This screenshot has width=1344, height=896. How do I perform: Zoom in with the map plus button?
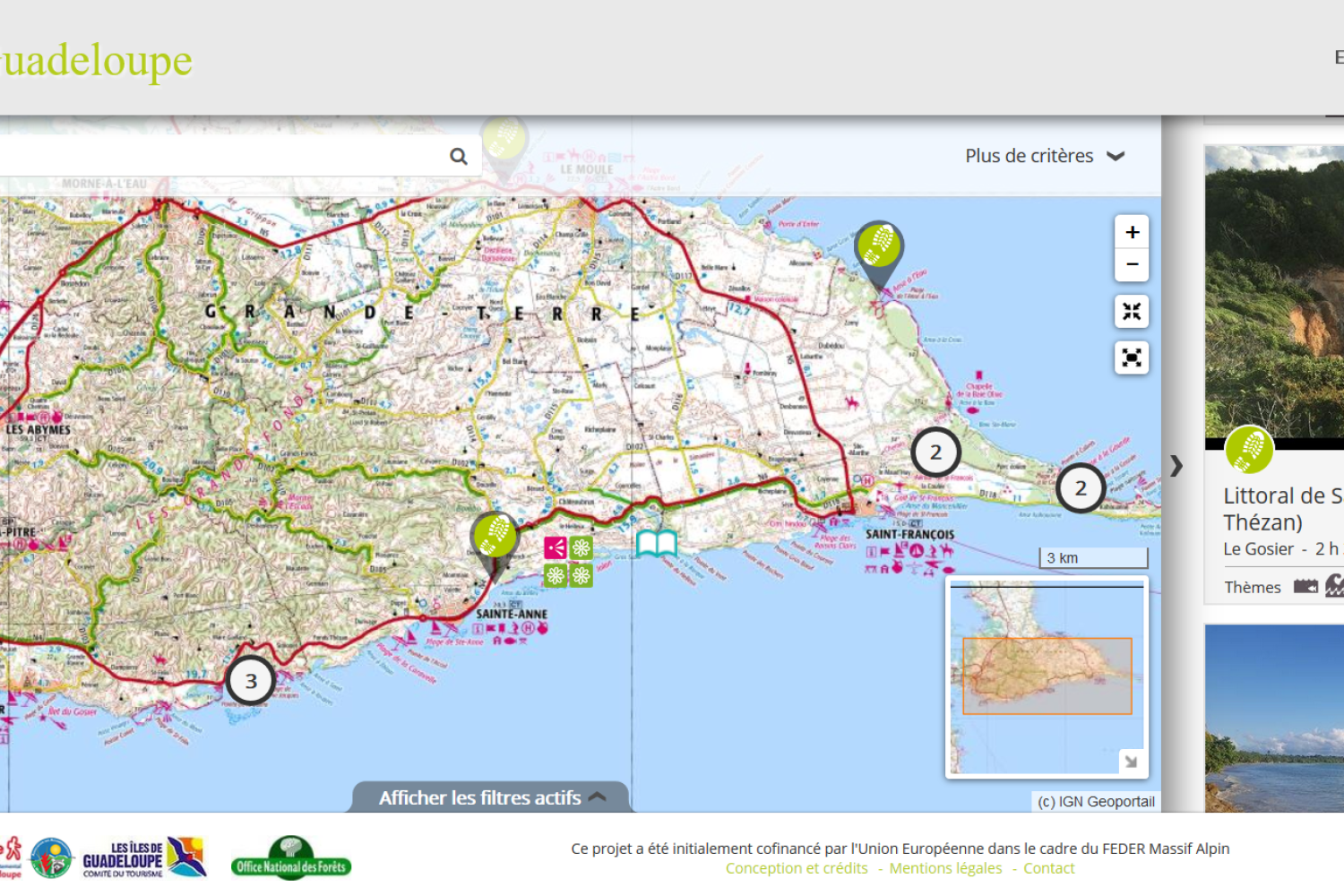tap(1133, 232)
